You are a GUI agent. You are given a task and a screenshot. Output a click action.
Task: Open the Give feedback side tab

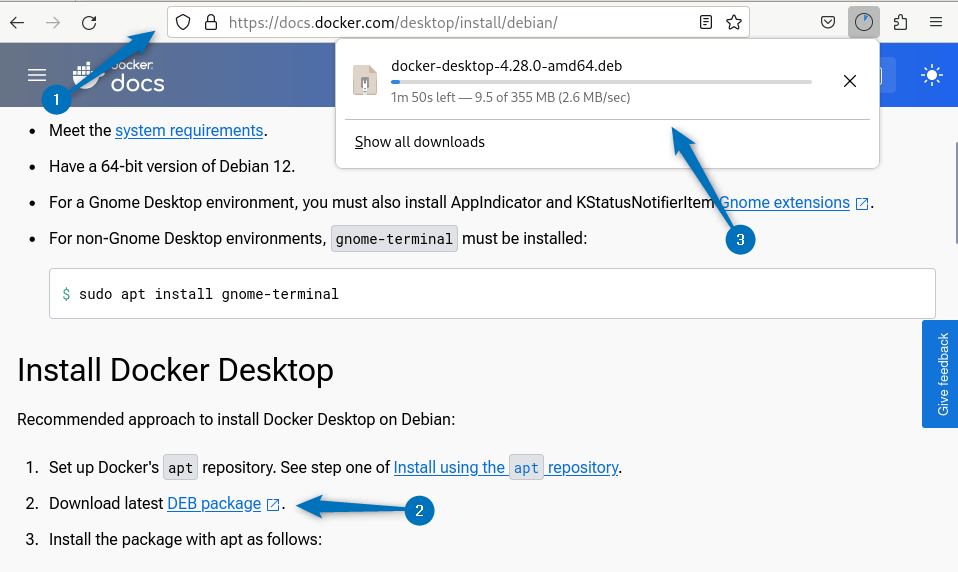coord(940,374)
